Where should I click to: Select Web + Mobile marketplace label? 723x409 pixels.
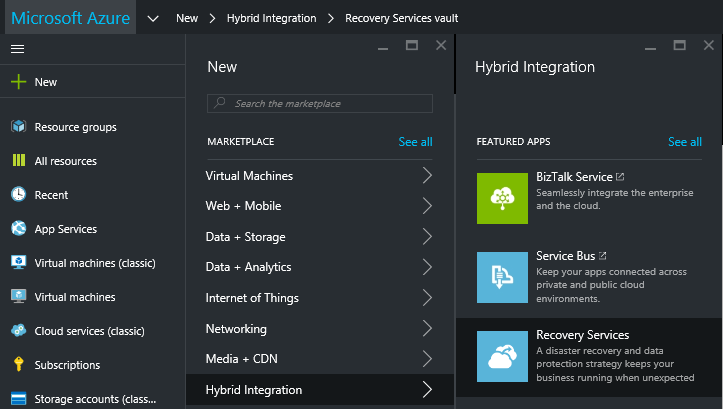click(243, 206)
